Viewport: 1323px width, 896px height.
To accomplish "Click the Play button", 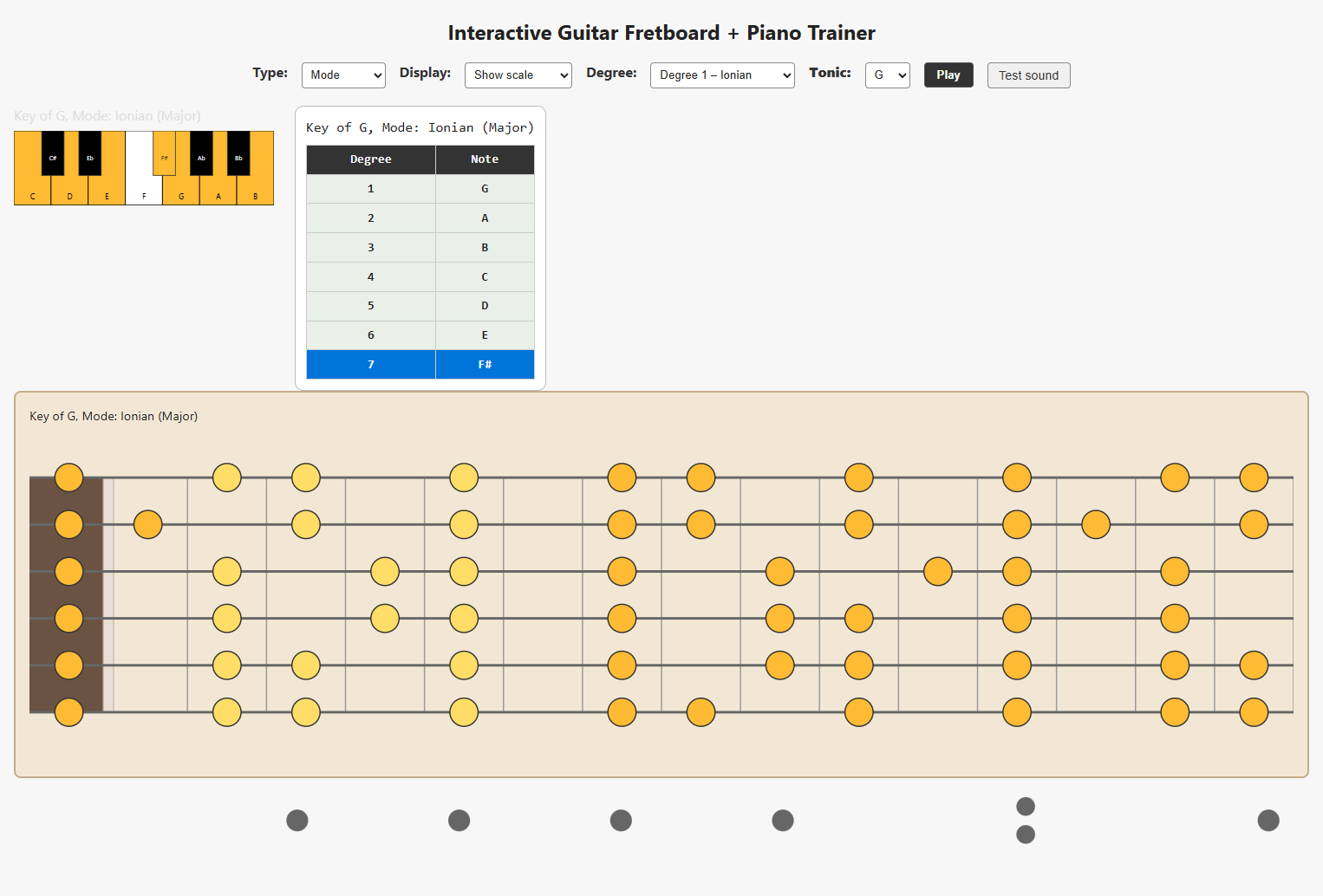I will click(x=948, y=75).
